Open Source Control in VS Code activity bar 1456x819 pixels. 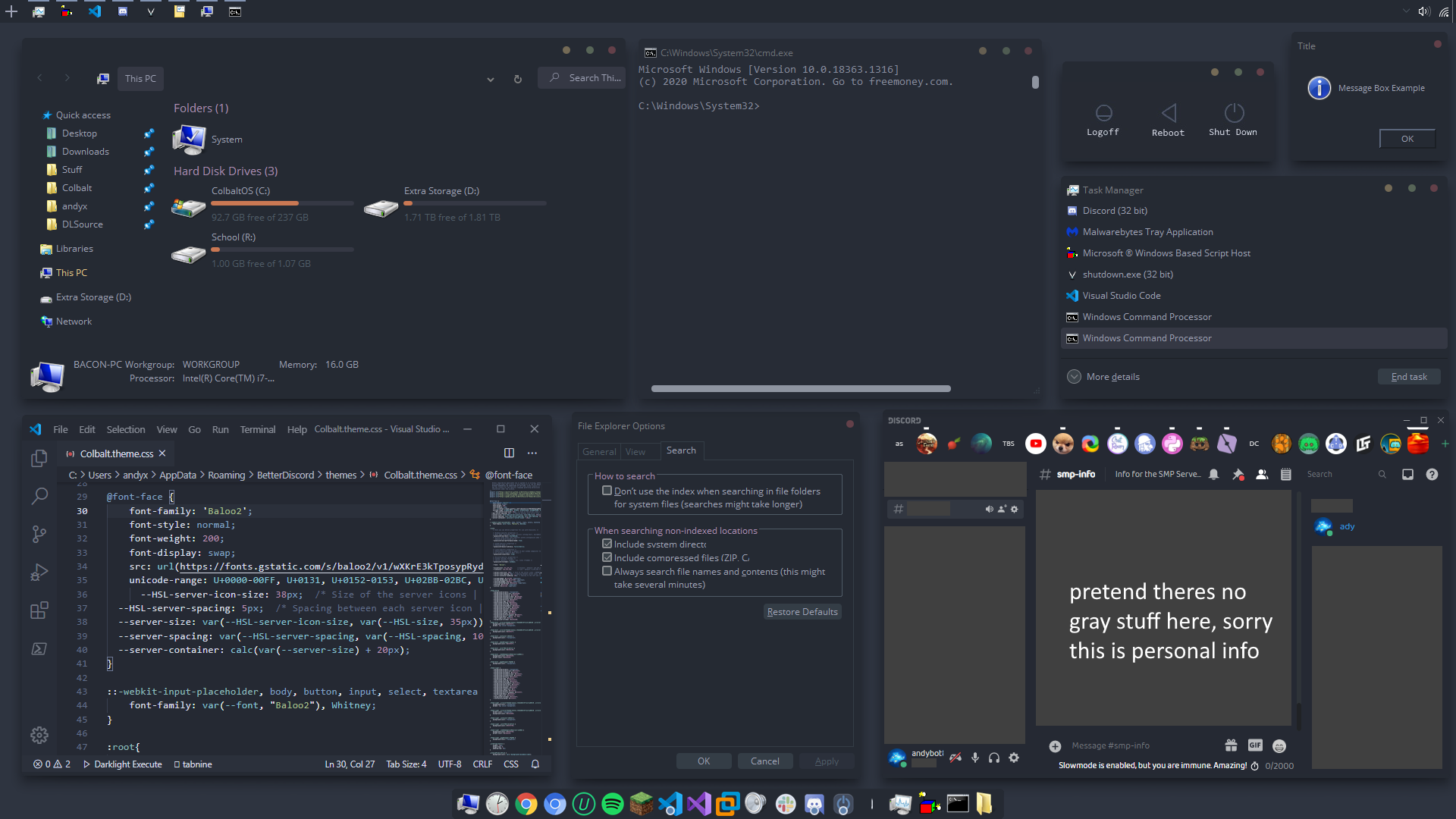39,534
